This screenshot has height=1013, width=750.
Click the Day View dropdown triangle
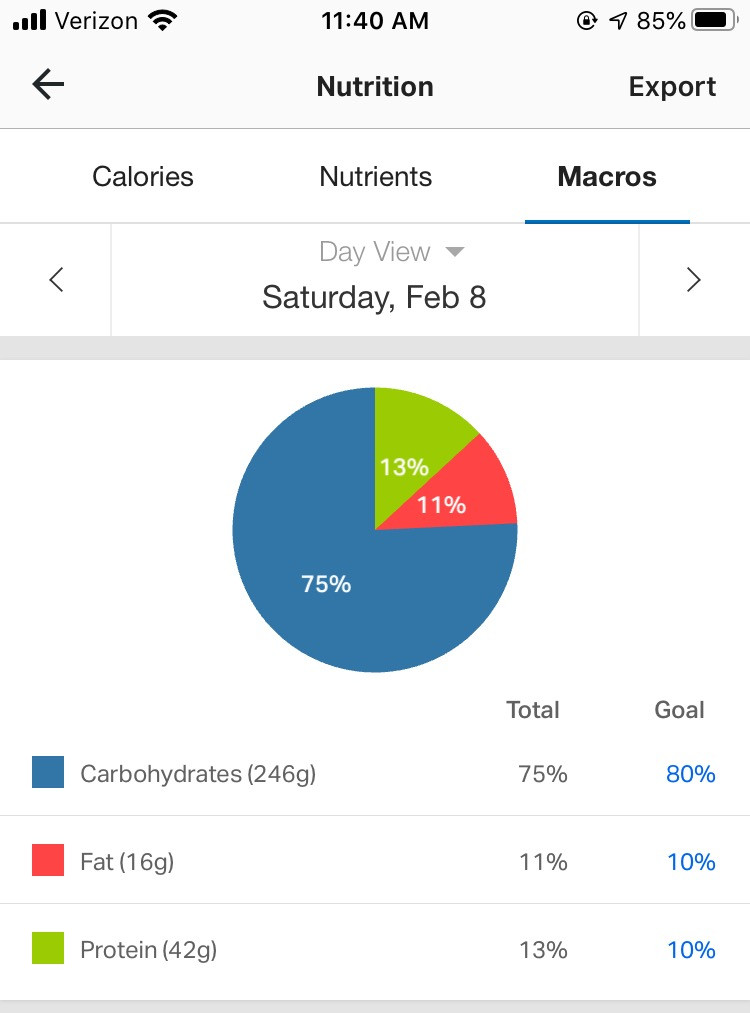coord(455,252)
